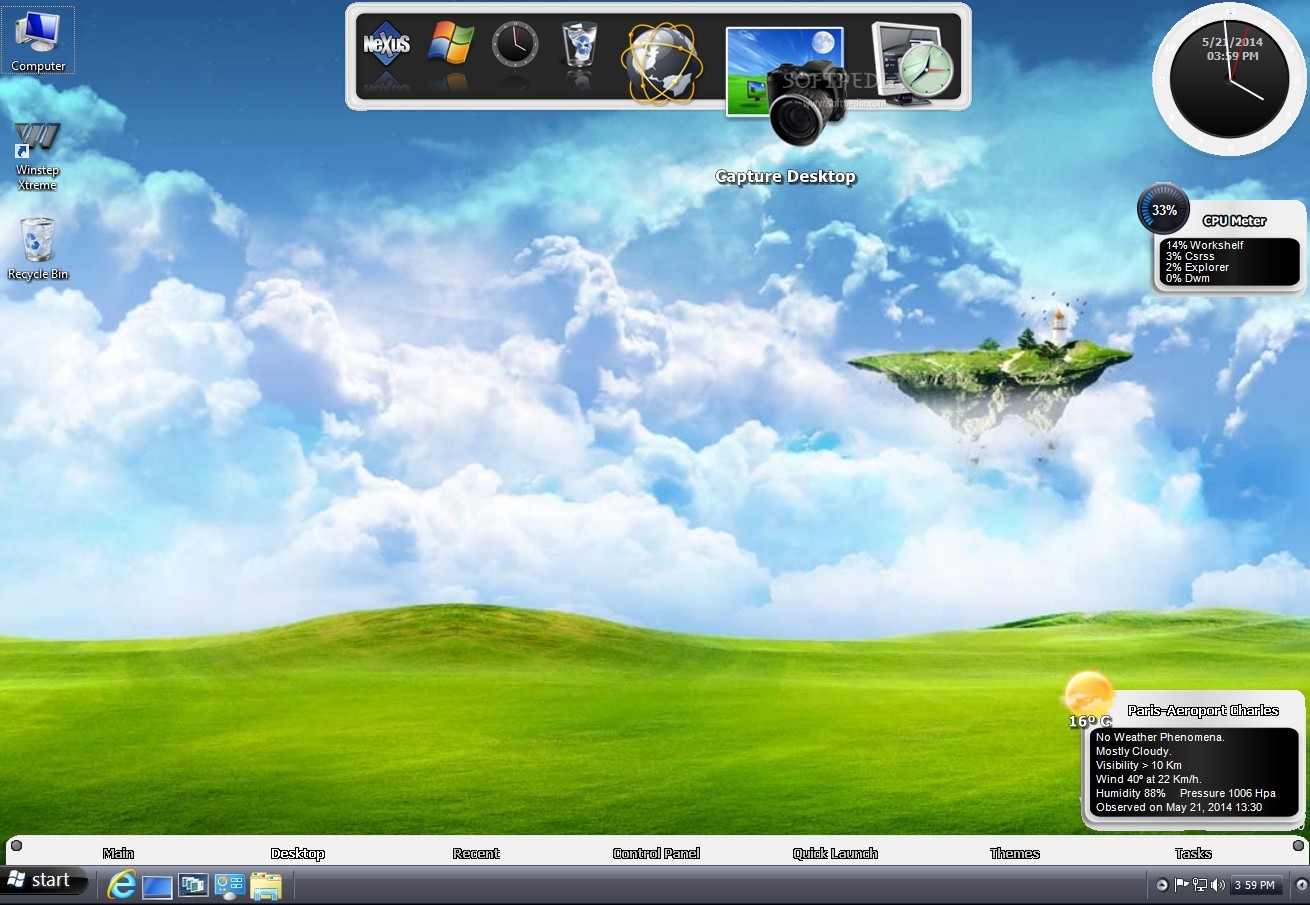Click the 'Humidity 88%' reading
The height and width of the screenshot is (905, 1310).
(x=1130, y=793)
